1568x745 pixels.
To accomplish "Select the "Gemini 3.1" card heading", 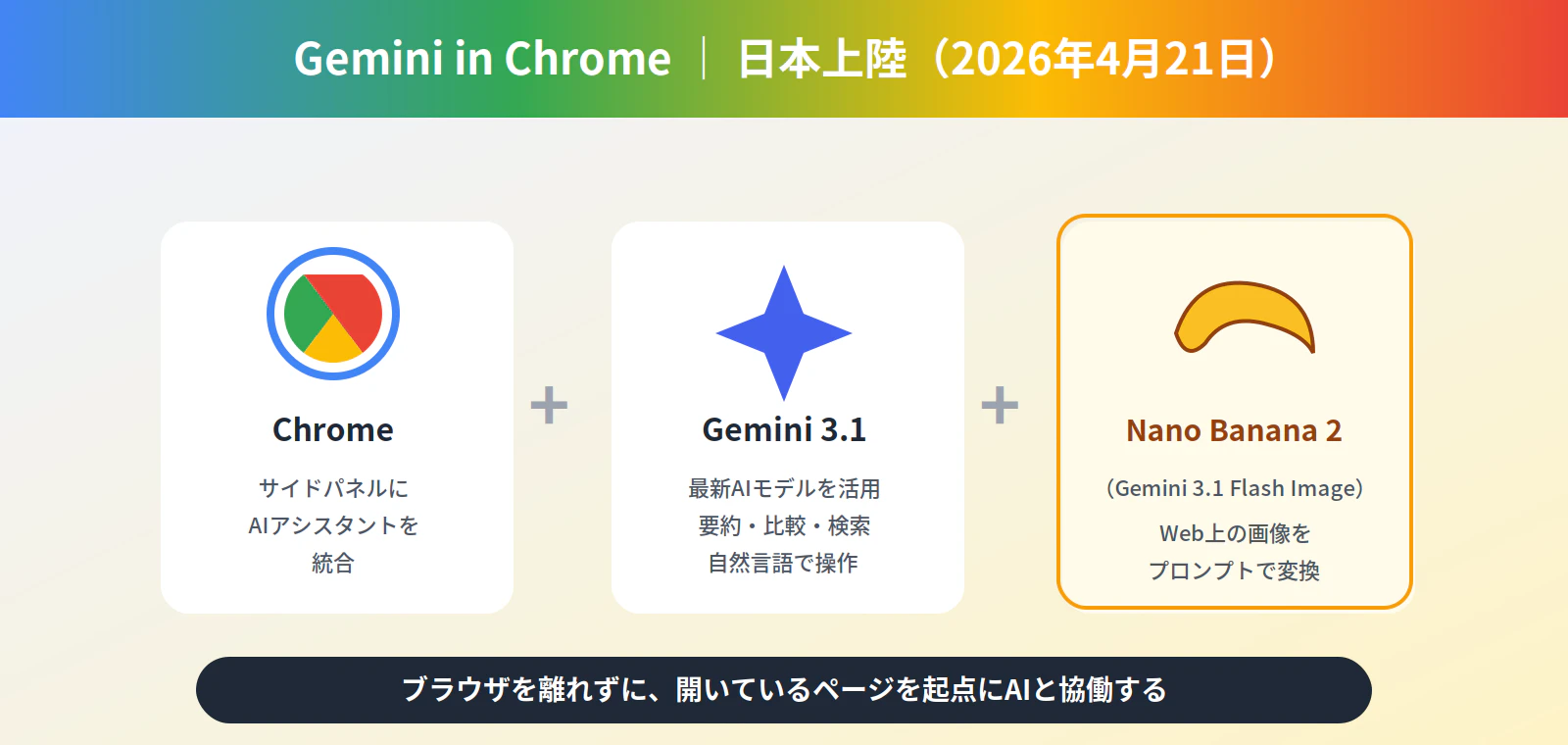I will [784, 429].
